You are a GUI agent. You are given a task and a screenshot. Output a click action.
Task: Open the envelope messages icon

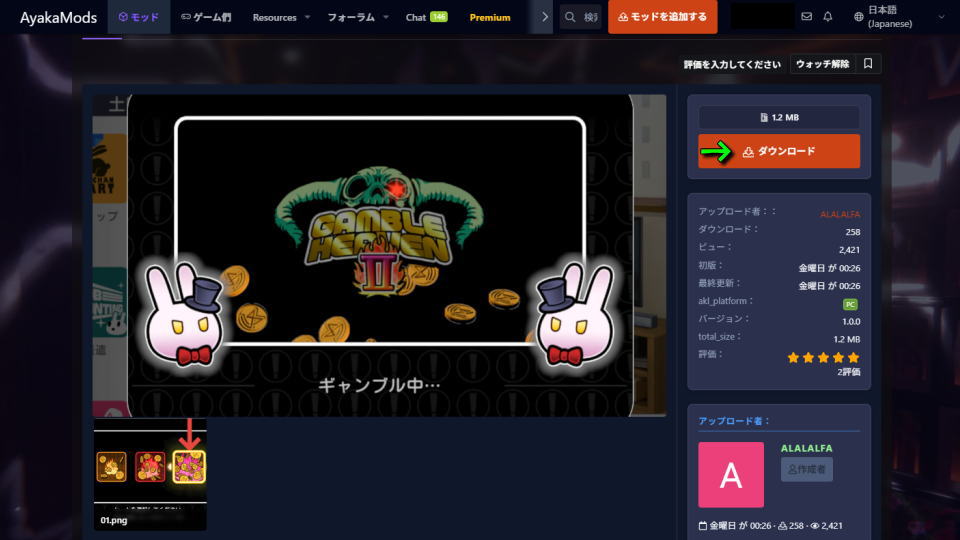[807, 17]
